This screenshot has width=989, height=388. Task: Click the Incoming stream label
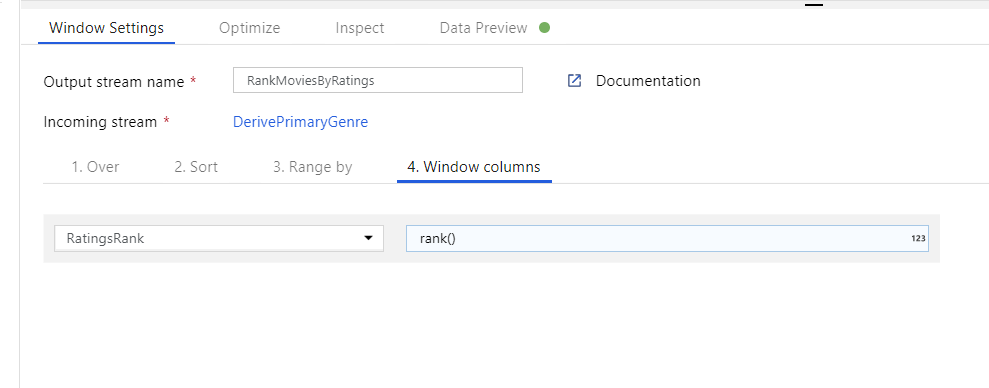(x=100, y=122)
